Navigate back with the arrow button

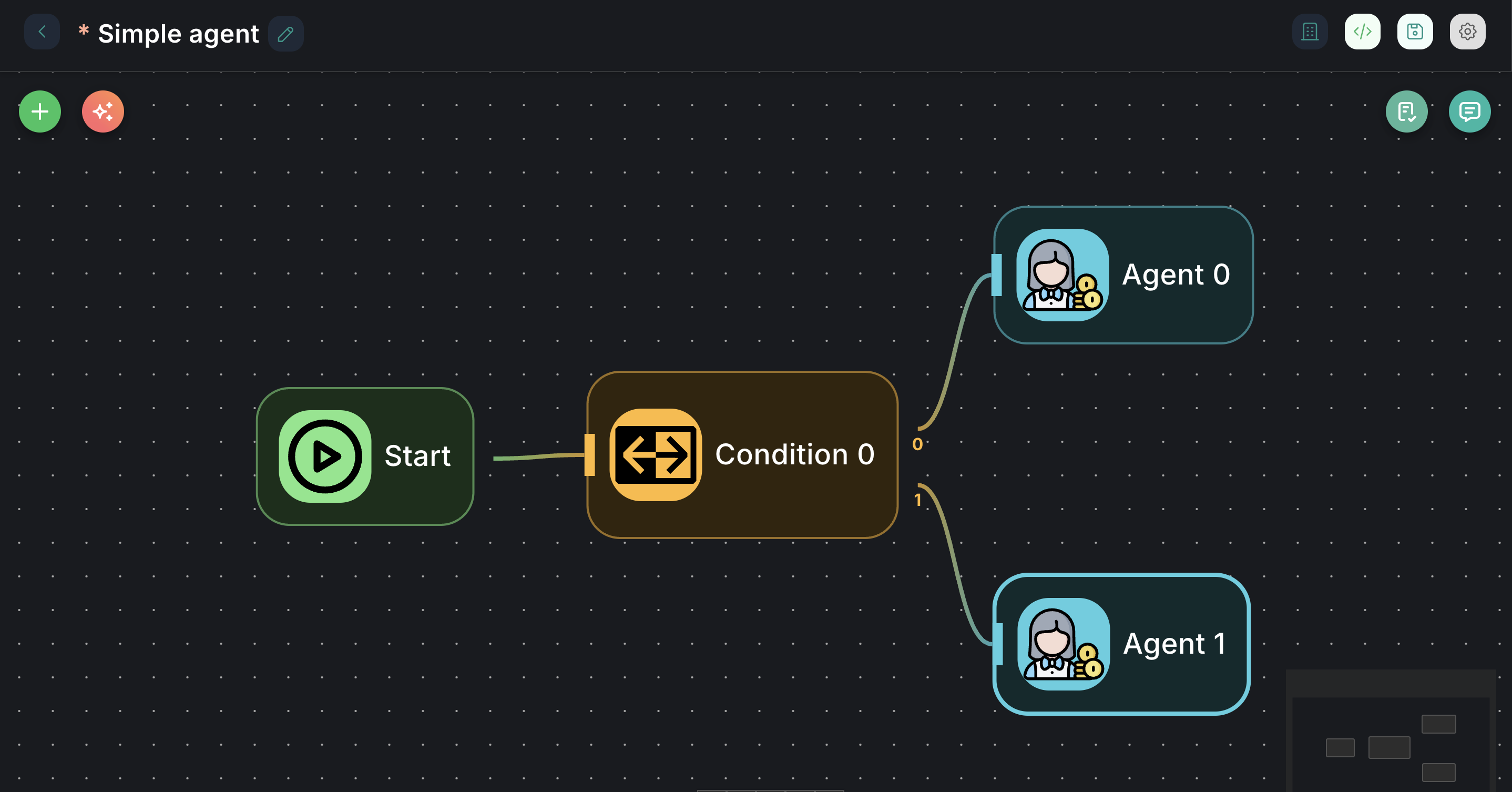42,32
